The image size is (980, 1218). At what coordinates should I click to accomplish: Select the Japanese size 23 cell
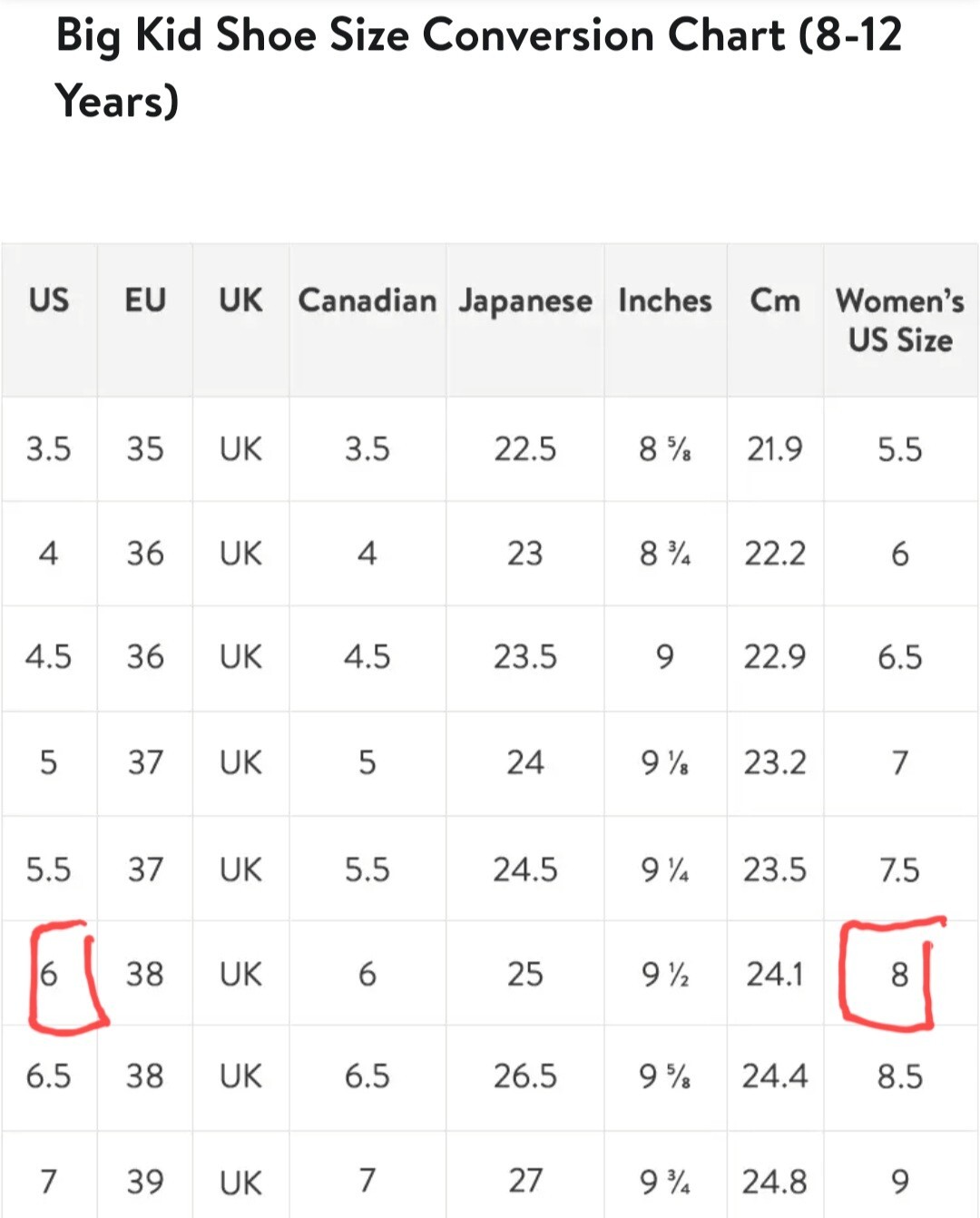pos(525,554)
